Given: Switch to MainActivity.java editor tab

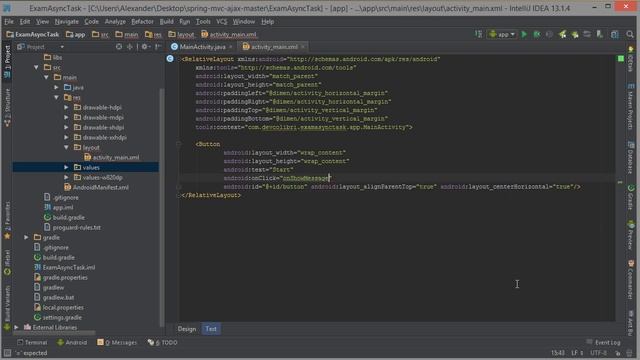Looking at the screenshot, I should [202, 47].
